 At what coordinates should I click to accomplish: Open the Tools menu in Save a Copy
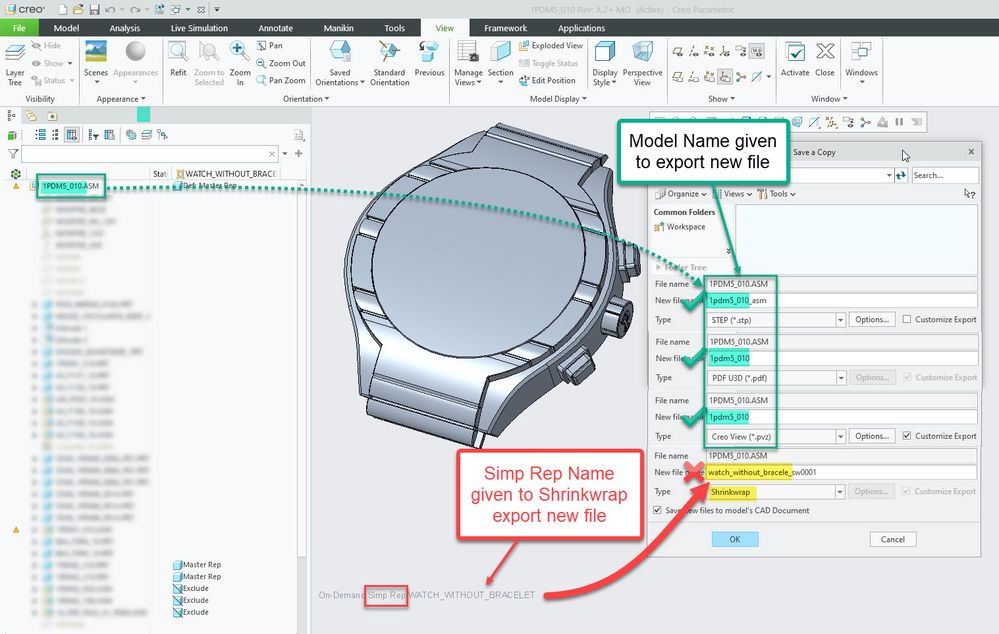pyautogui.click(x=777, y=194)
